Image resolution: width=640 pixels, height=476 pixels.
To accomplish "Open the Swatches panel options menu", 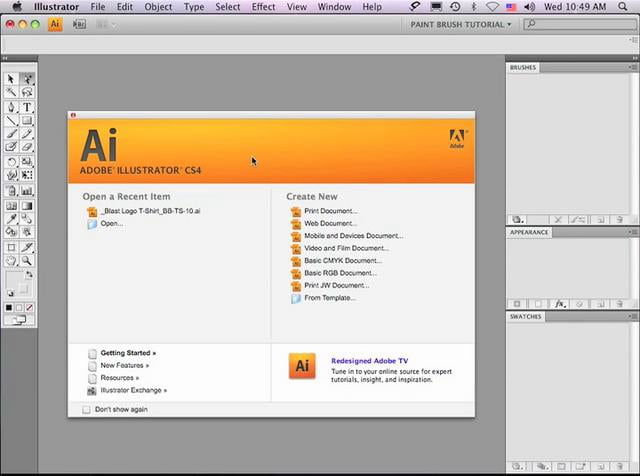I will click(633, 316).
